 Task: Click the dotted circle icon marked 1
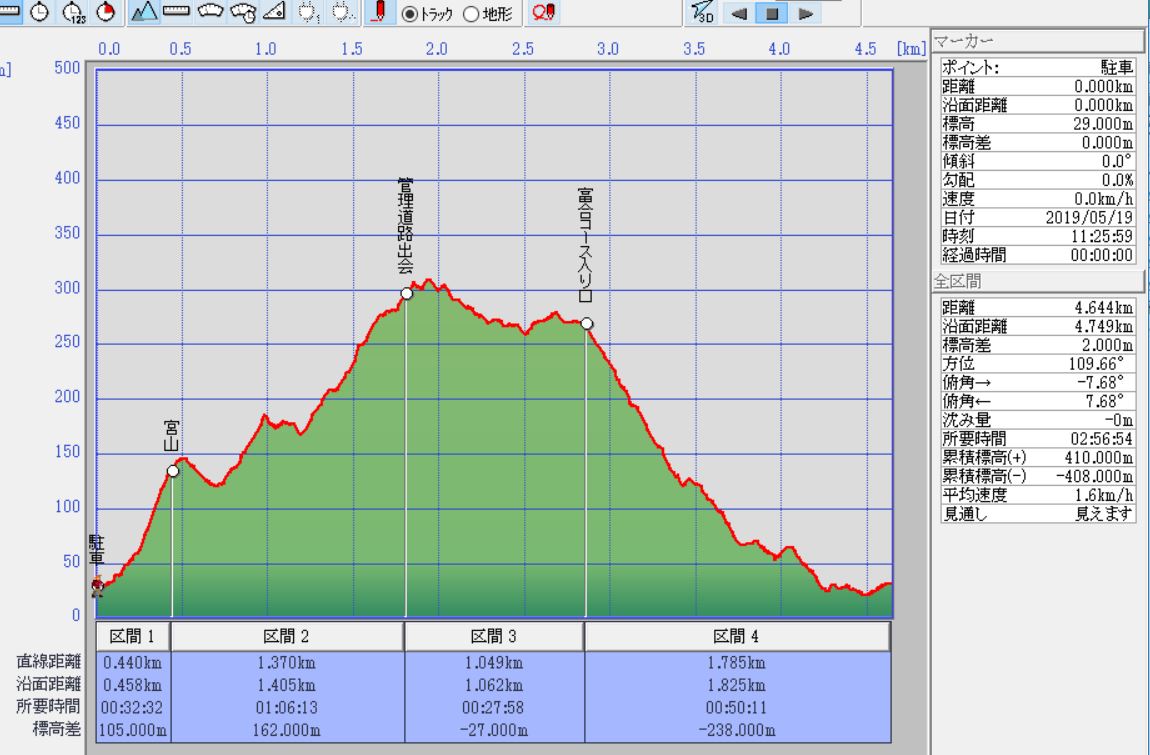308,12
